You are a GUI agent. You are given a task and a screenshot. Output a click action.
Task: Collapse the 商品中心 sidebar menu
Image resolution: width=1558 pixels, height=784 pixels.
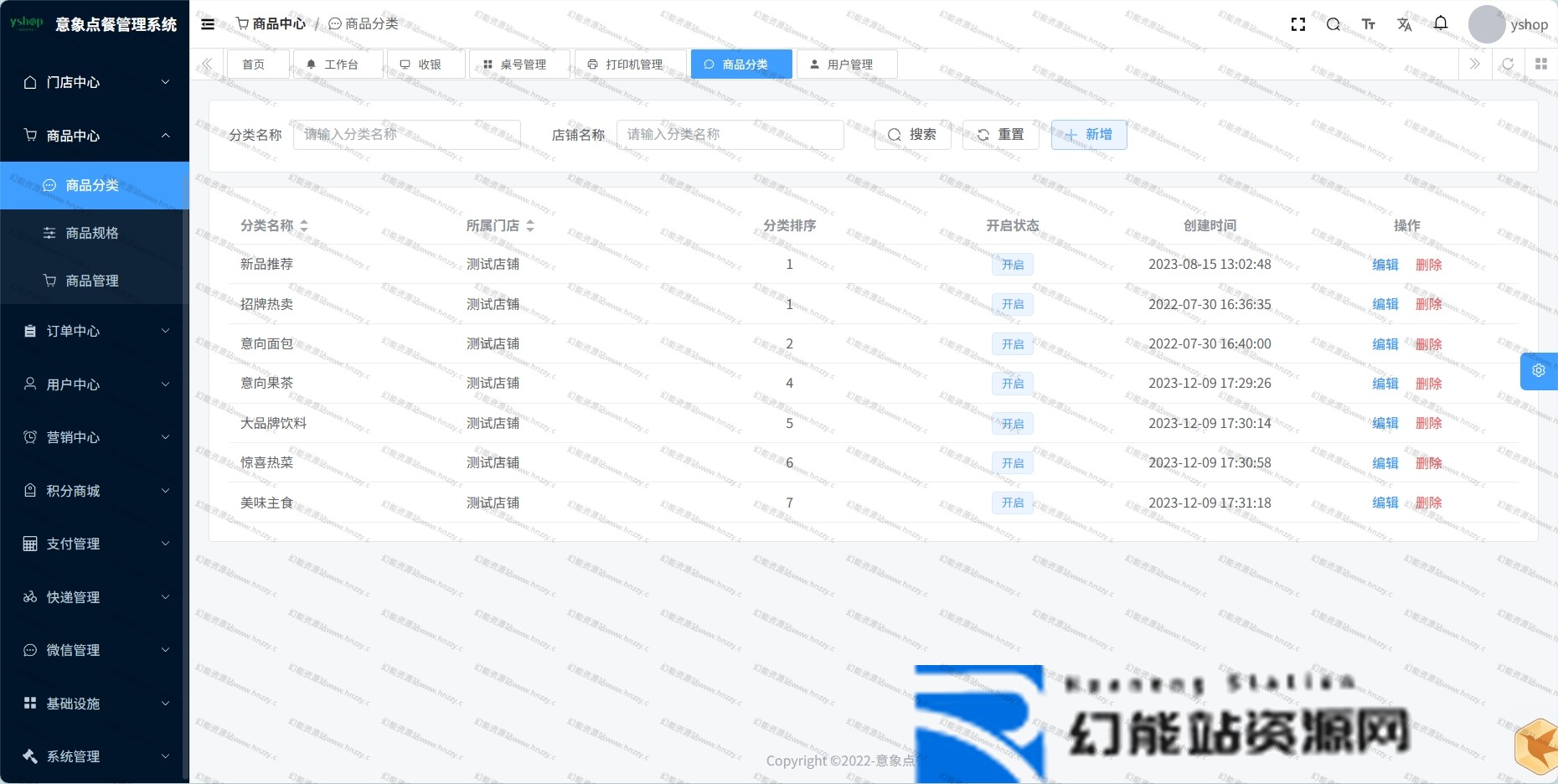tap(95, 136)
